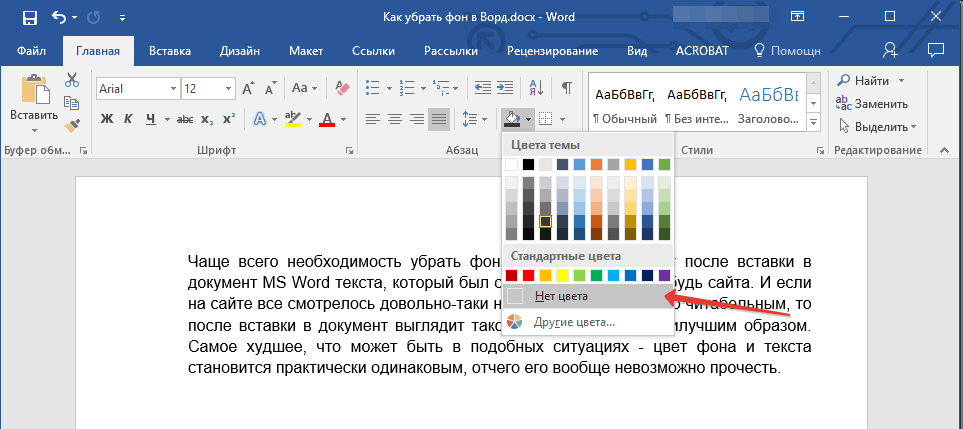Image resolution: width=963 pixels, height=429 pixels.
Task: Click the Cut scissors icon
Action: (71, 82)
